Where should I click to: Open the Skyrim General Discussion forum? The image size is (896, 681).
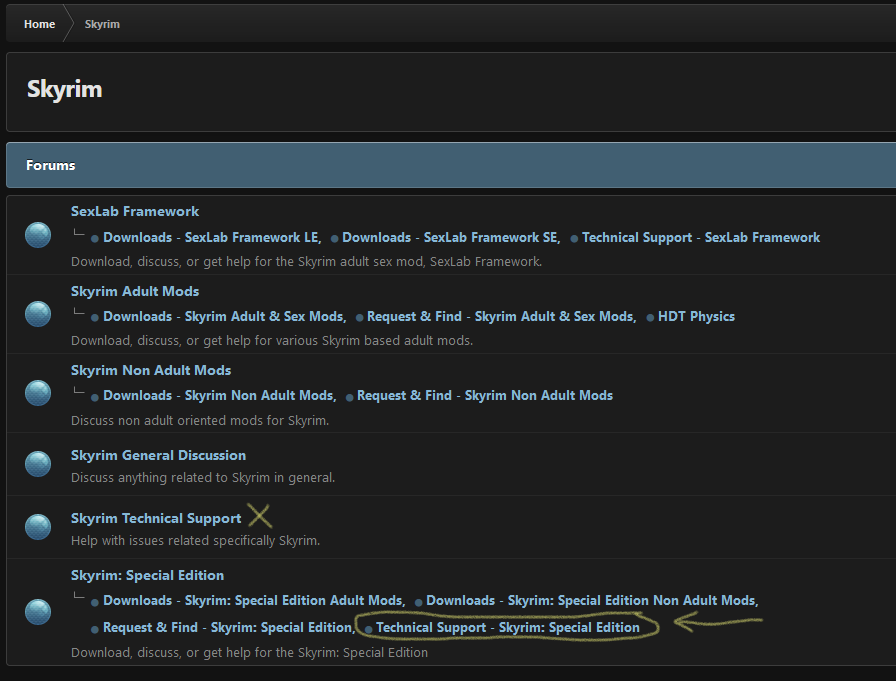click(x=158, y=455)
